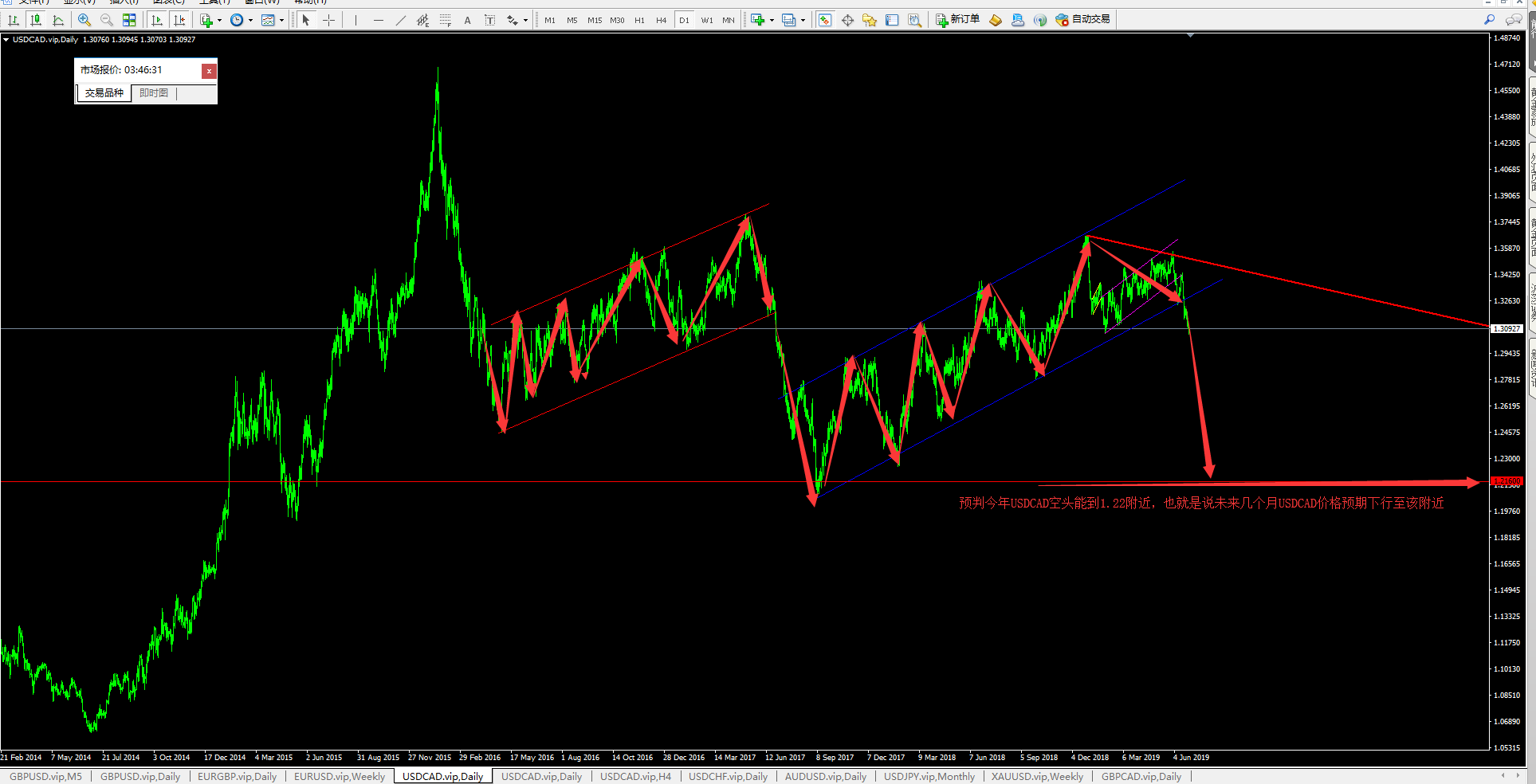Select the equidistant channel tool

pyautogui.click(x=422, y=20)
